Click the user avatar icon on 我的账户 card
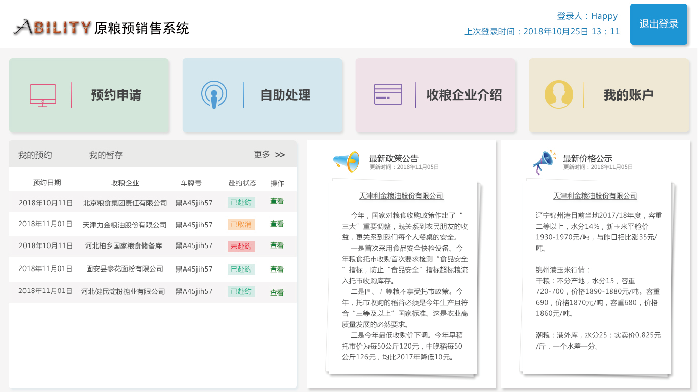This screenshot has width=698, height=392. pyautogui.click(x=559, y=94)
